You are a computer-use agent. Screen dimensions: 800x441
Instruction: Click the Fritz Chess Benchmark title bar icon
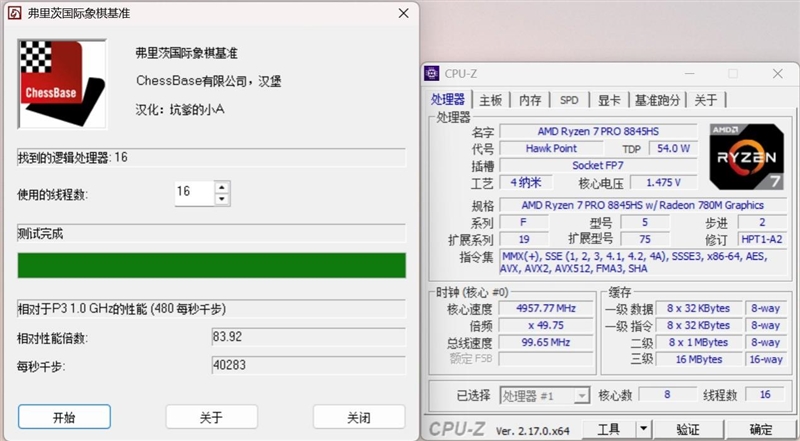click(15, 13)
